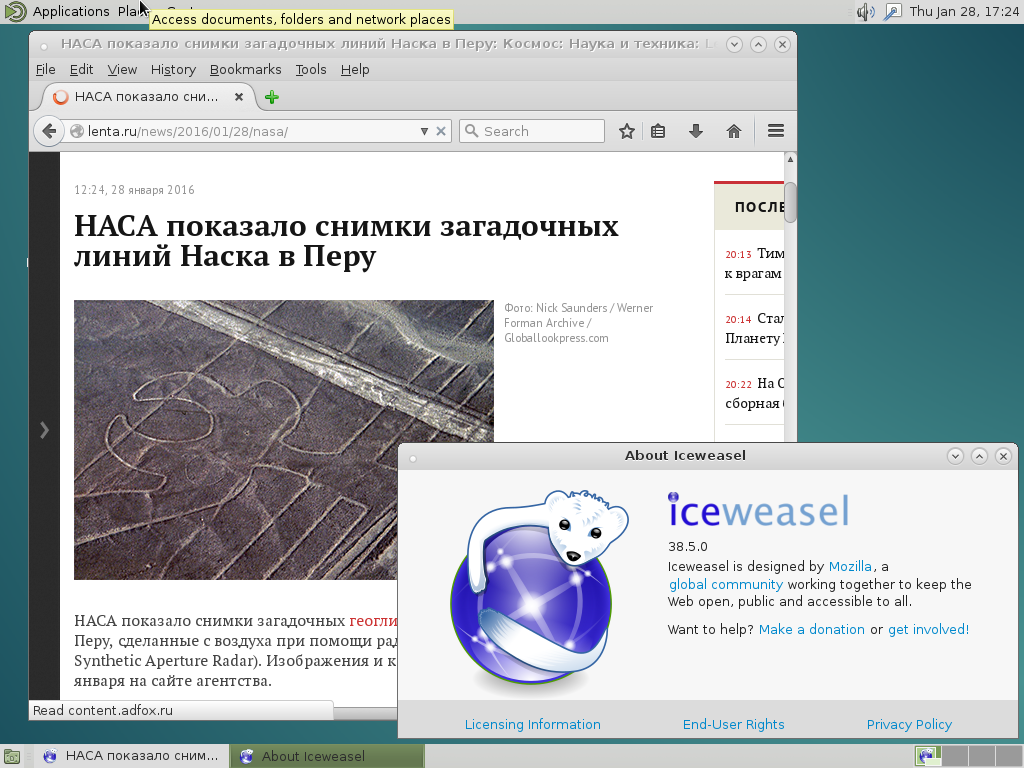Open the History menu
Image resolution: width=1024 pixels, height=768 pixels.
click(173, 69)
